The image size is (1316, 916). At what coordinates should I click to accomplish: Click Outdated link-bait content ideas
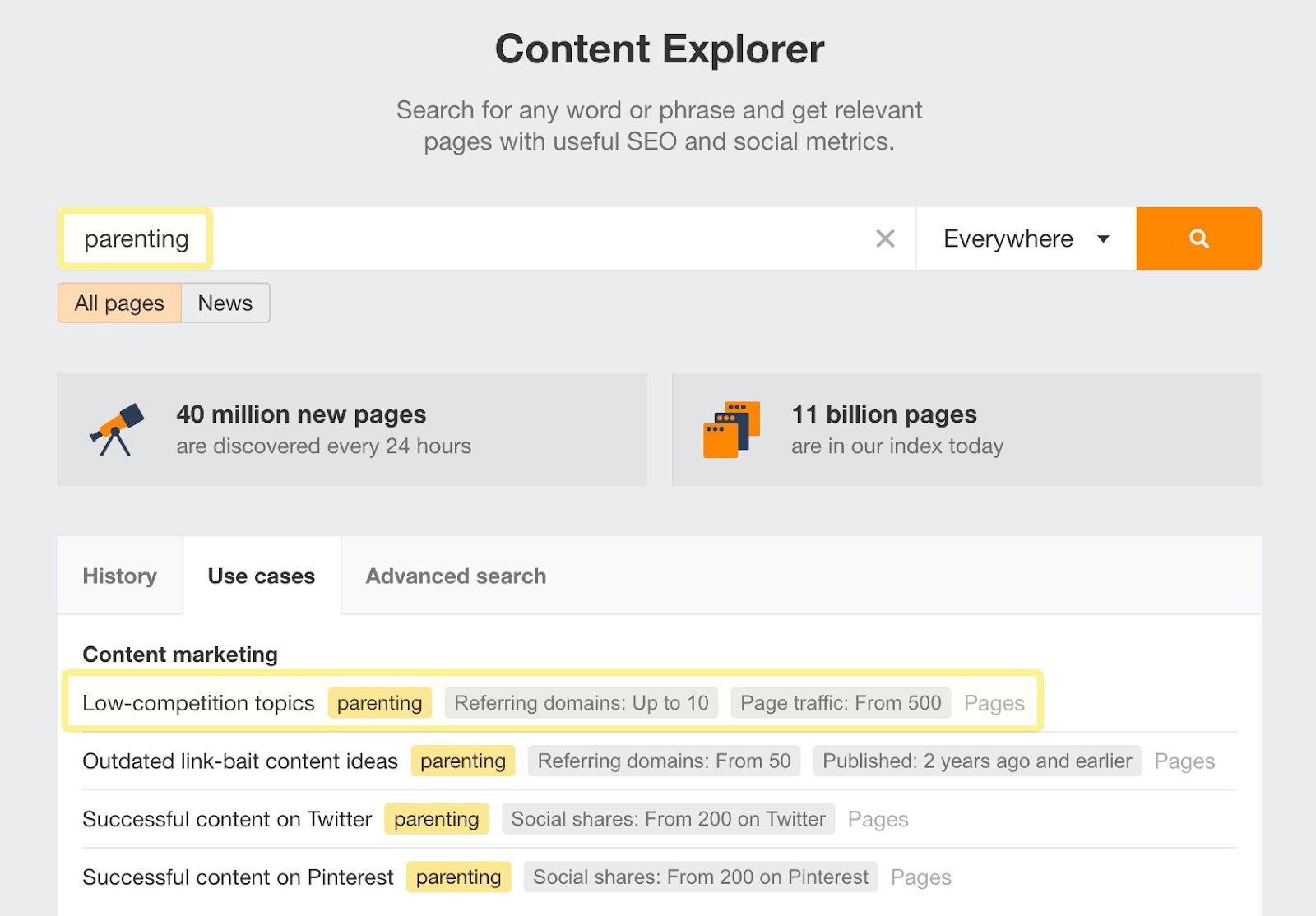pos(239,761)
